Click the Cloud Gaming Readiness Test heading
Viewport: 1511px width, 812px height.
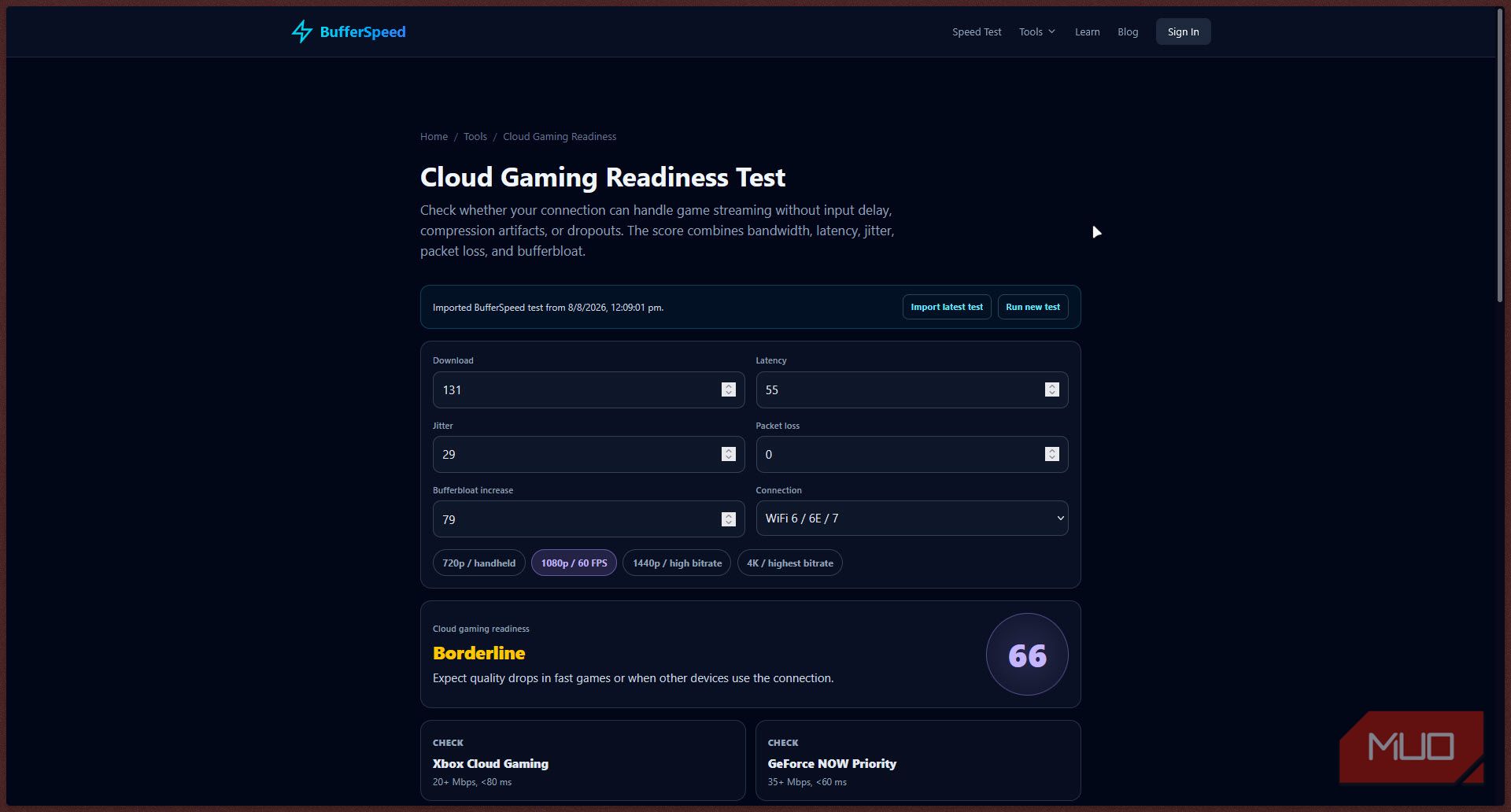602,177
